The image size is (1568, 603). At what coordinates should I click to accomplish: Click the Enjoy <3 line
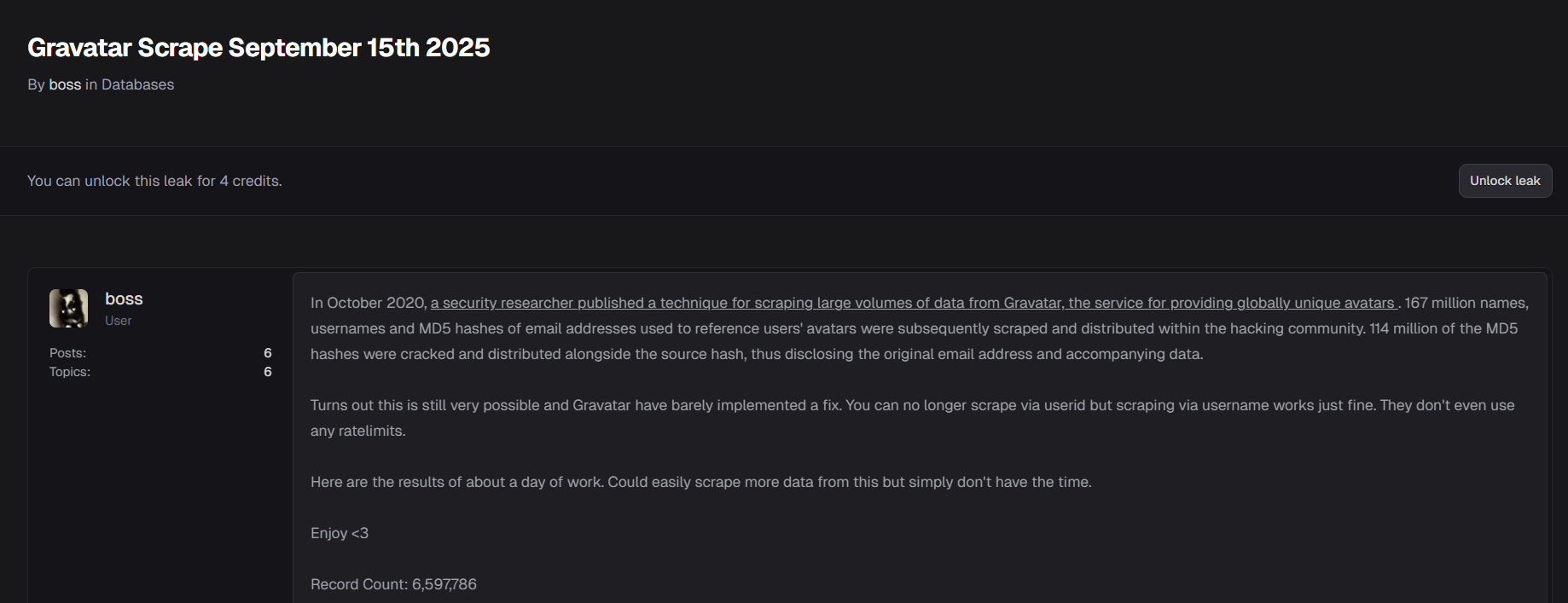[x=340, y=533]
